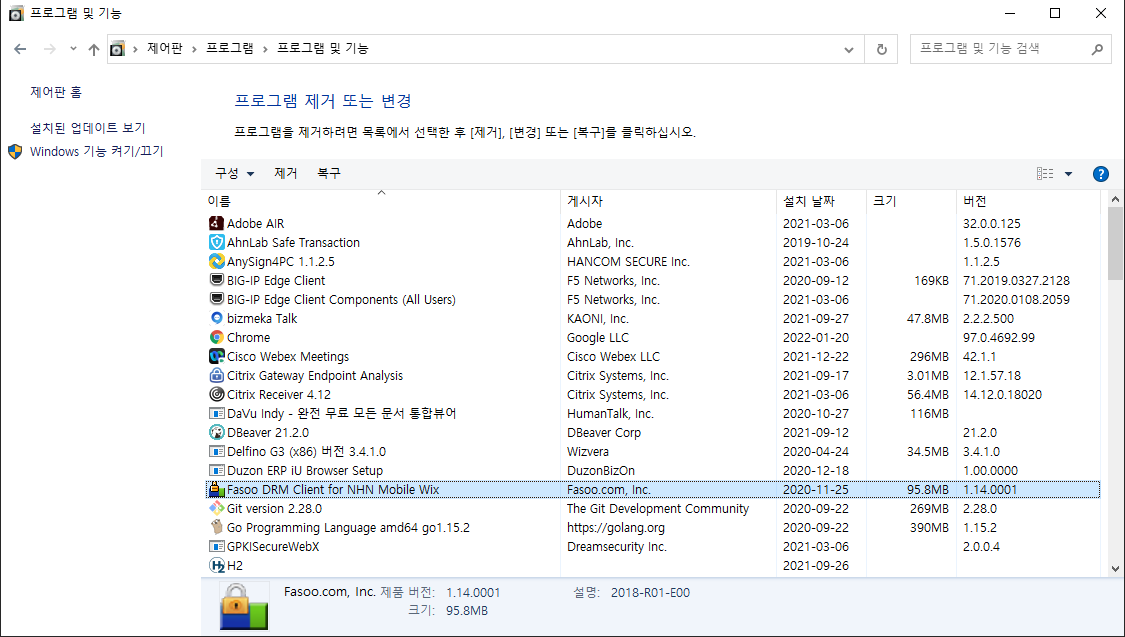
Task: Click the vertical scrollbar thumb of program list
Action: point(1115,245)
